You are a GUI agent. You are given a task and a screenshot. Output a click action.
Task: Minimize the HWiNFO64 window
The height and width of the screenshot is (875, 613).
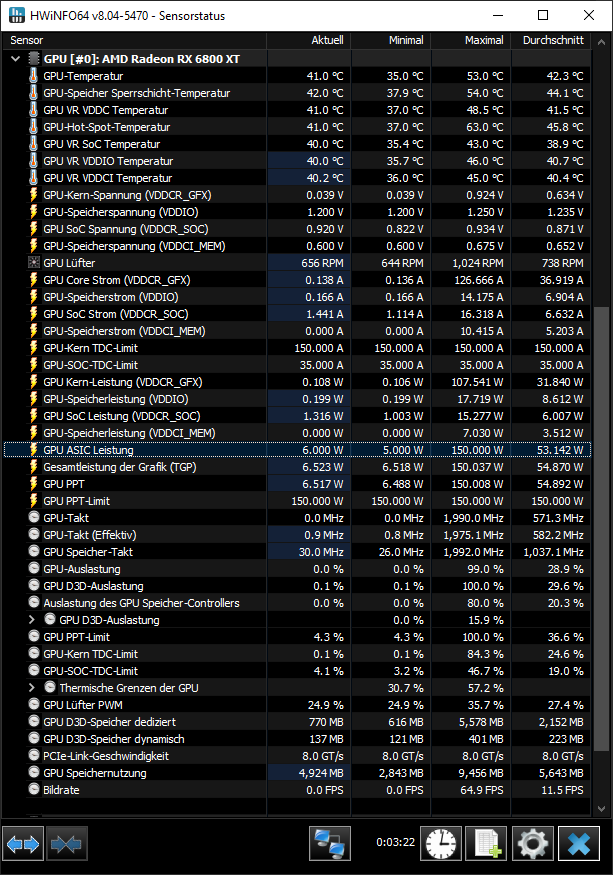coord(498,15)
